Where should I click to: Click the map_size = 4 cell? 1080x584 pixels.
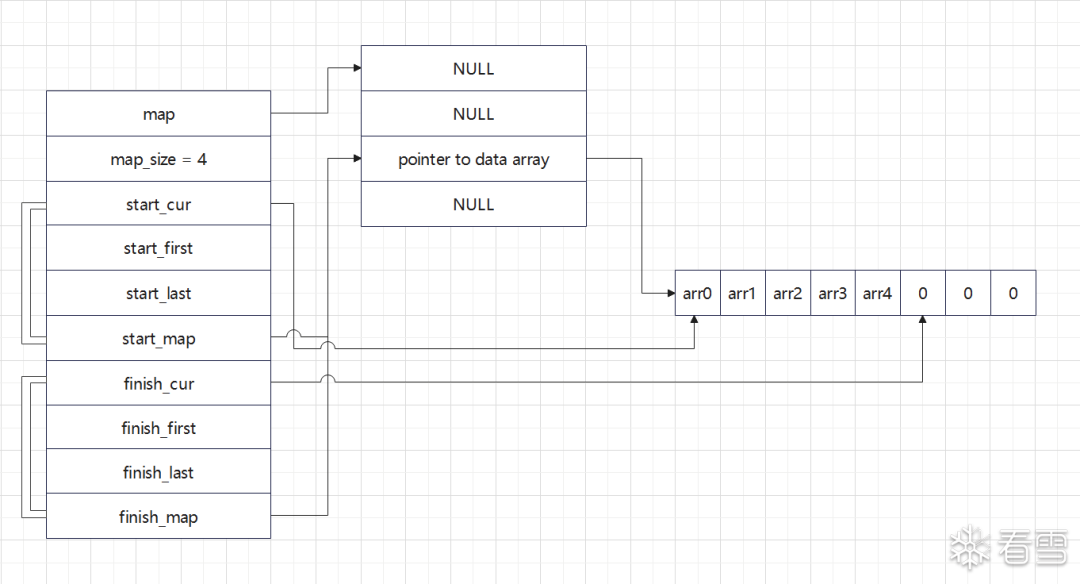point(158,159)
